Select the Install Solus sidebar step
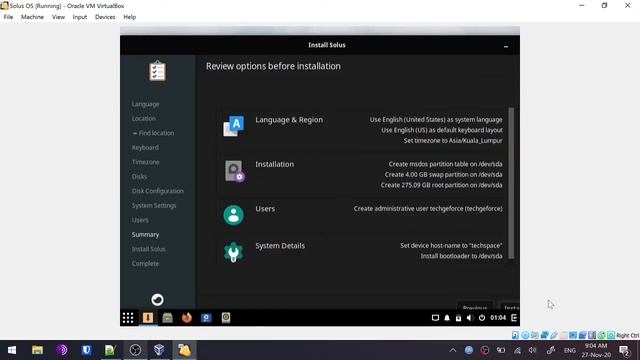Screen dimensions: 640x360 click(149, 249)
